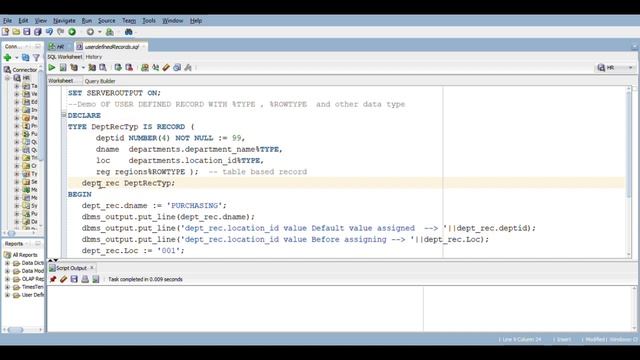Collapse the HR connection node
This screenshot has height=360, width=640.
(x=8, y=78)
